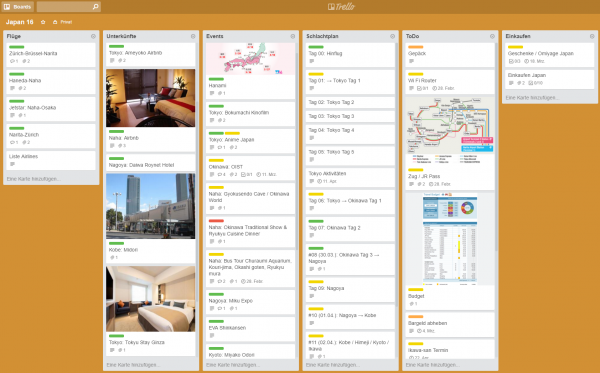600x373 pixels.
Task: Open the Events list options menu
Action: [293, 36]
